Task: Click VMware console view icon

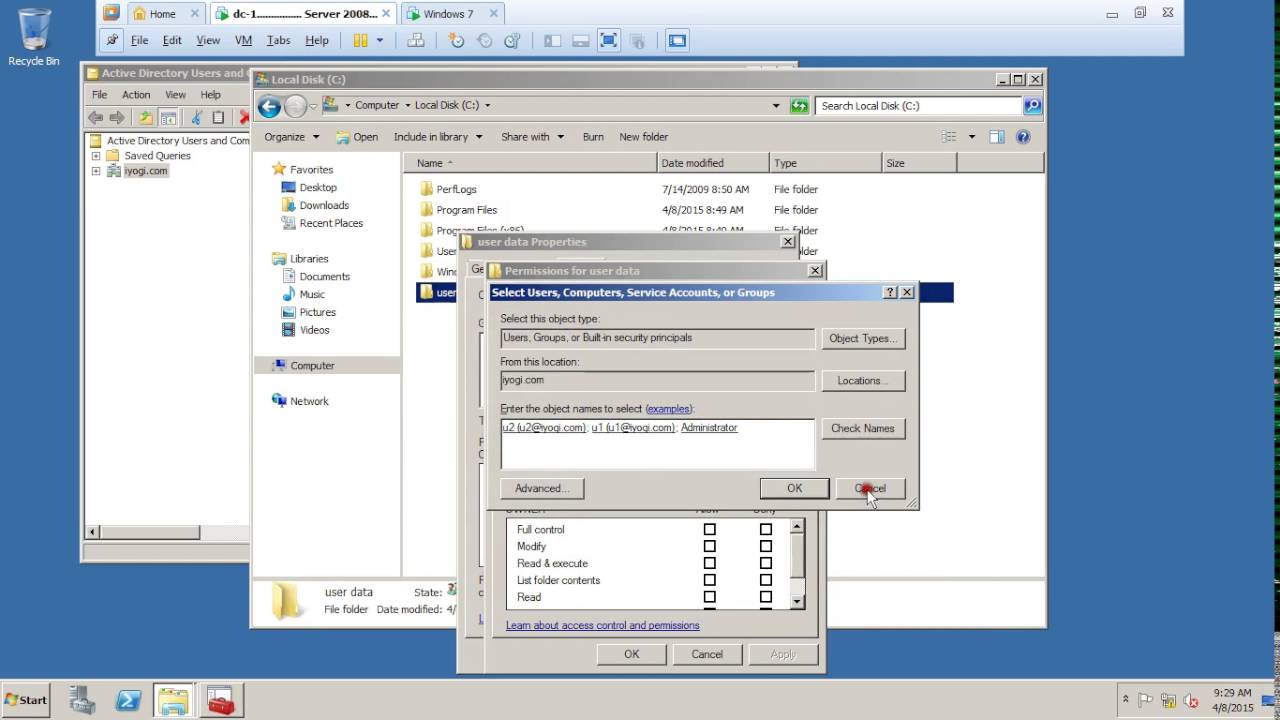Action: [x=677, y=41]
